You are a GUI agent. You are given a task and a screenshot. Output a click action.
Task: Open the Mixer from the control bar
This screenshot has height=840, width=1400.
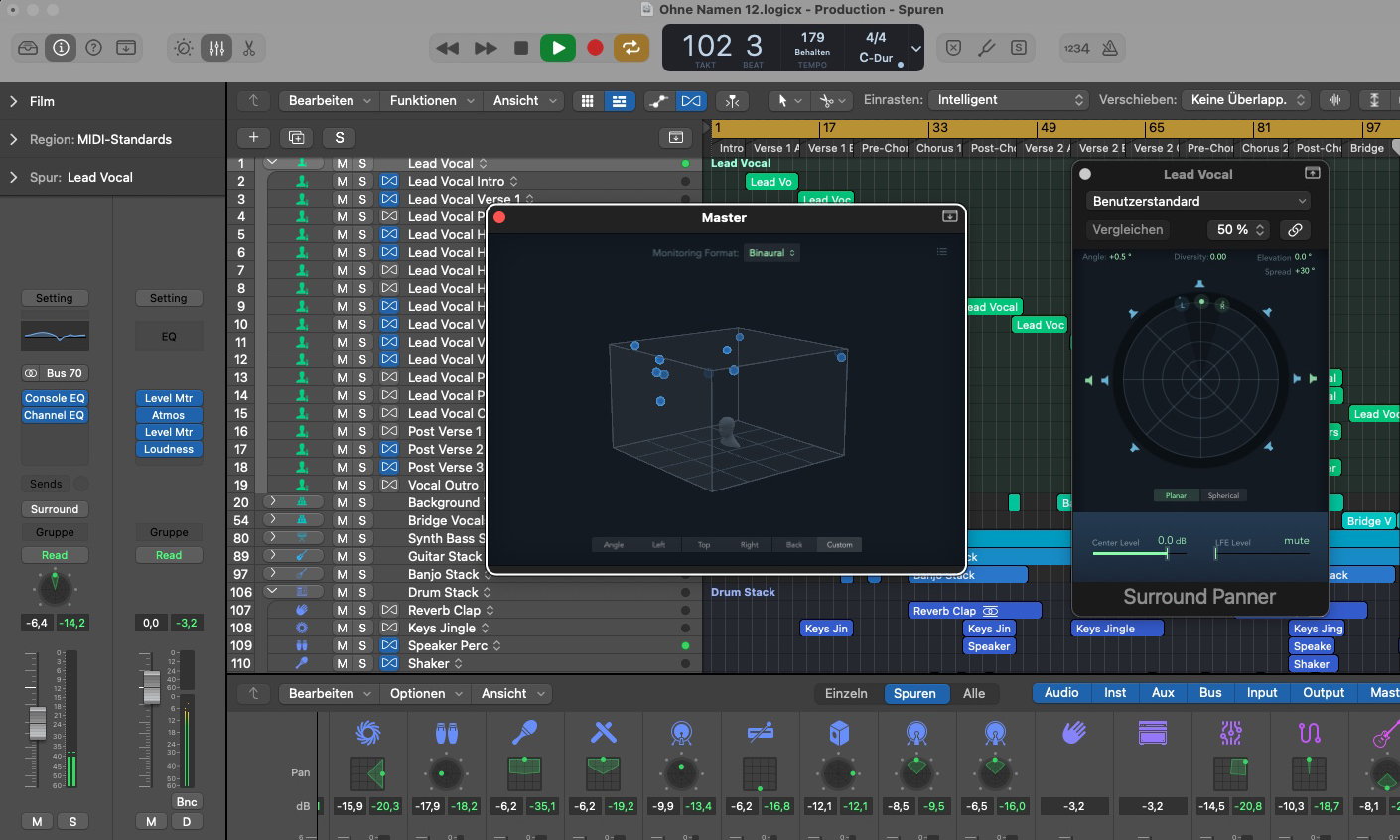216,48
